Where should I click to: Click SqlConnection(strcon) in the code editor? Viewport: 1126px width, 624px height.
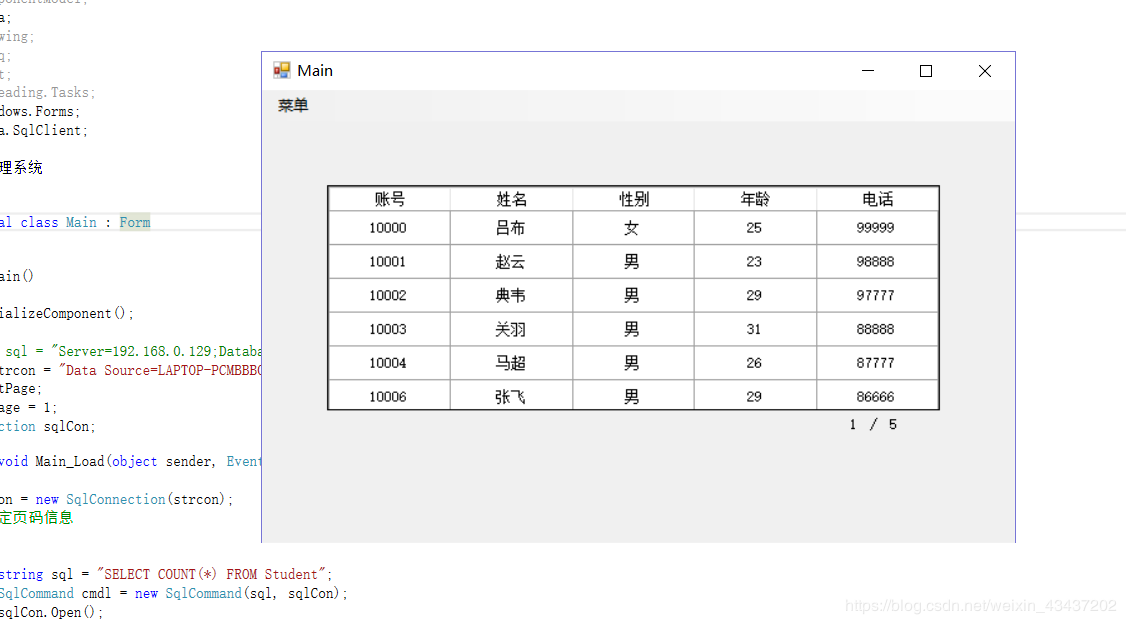146,499
